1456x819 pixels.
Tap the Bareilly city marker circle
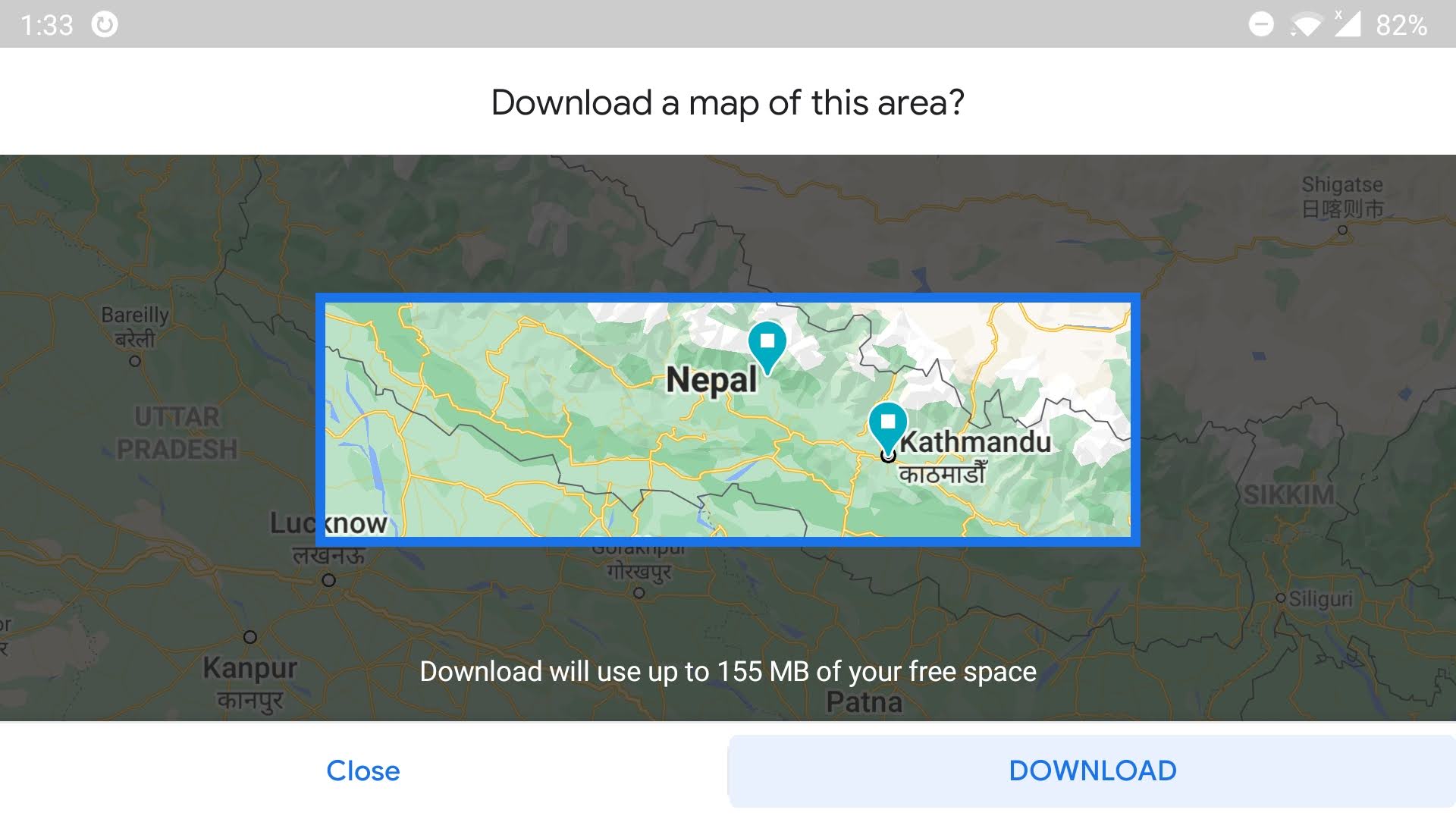tap(135, 361)
